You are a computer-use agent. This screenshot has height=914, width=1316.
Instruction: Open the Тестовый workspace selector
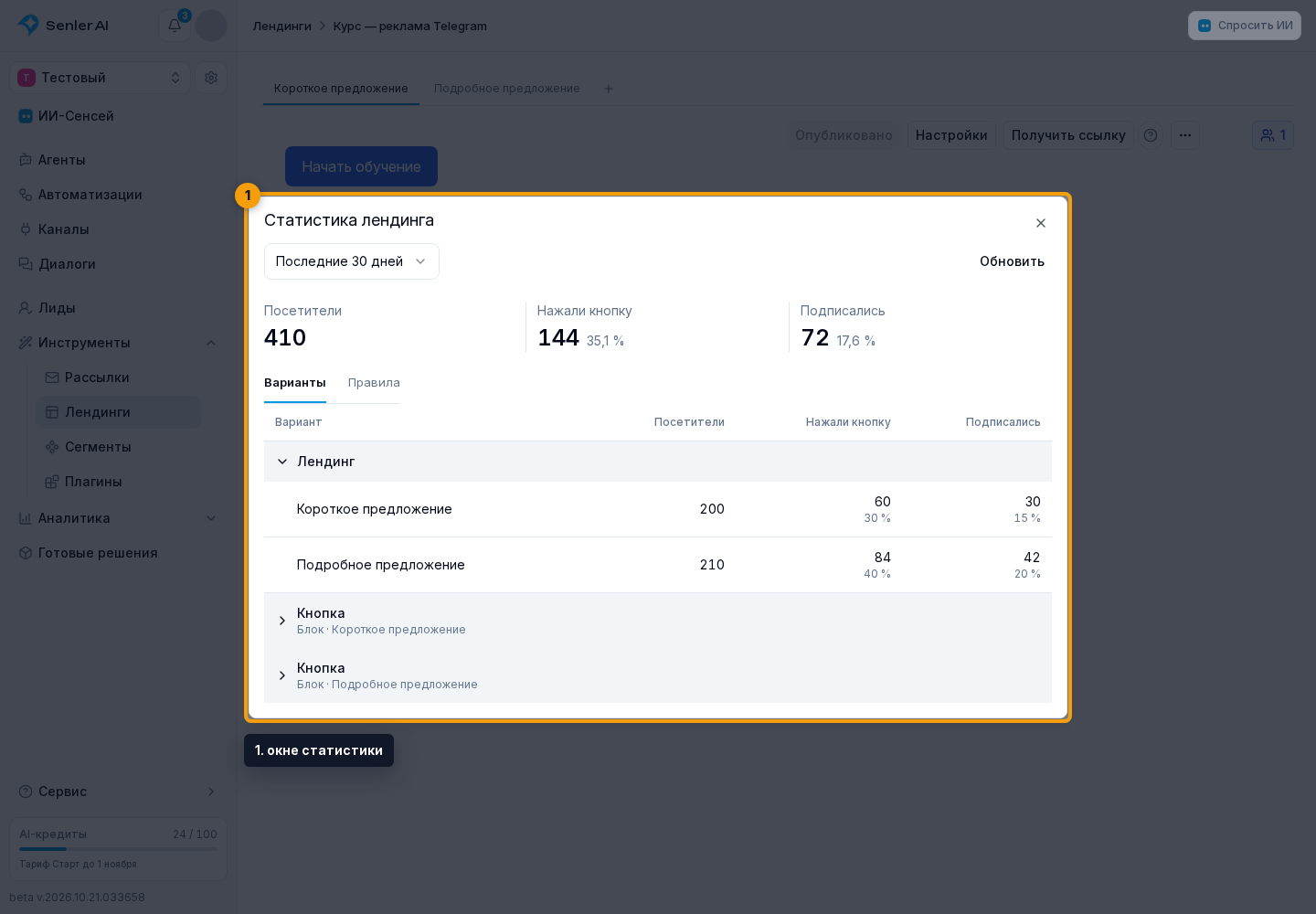point(100,78)
